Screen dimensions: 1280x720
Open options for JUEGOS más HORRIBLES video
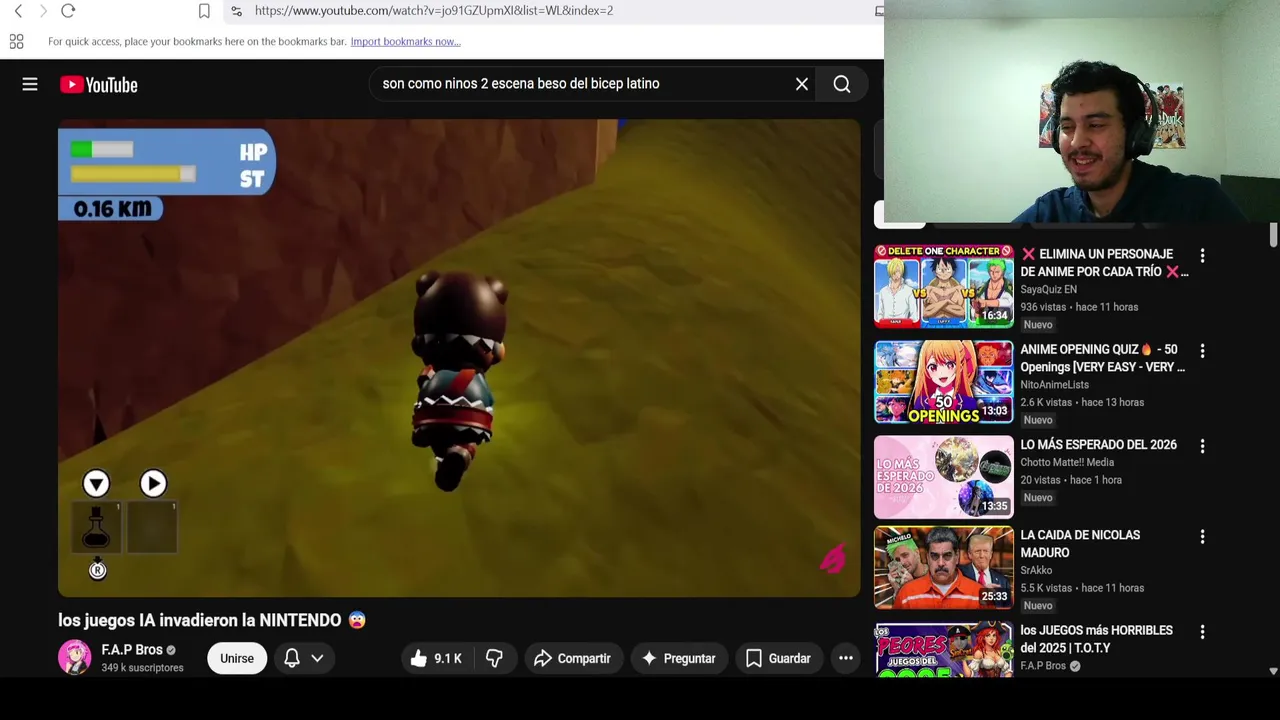[x=1203, y=632]
